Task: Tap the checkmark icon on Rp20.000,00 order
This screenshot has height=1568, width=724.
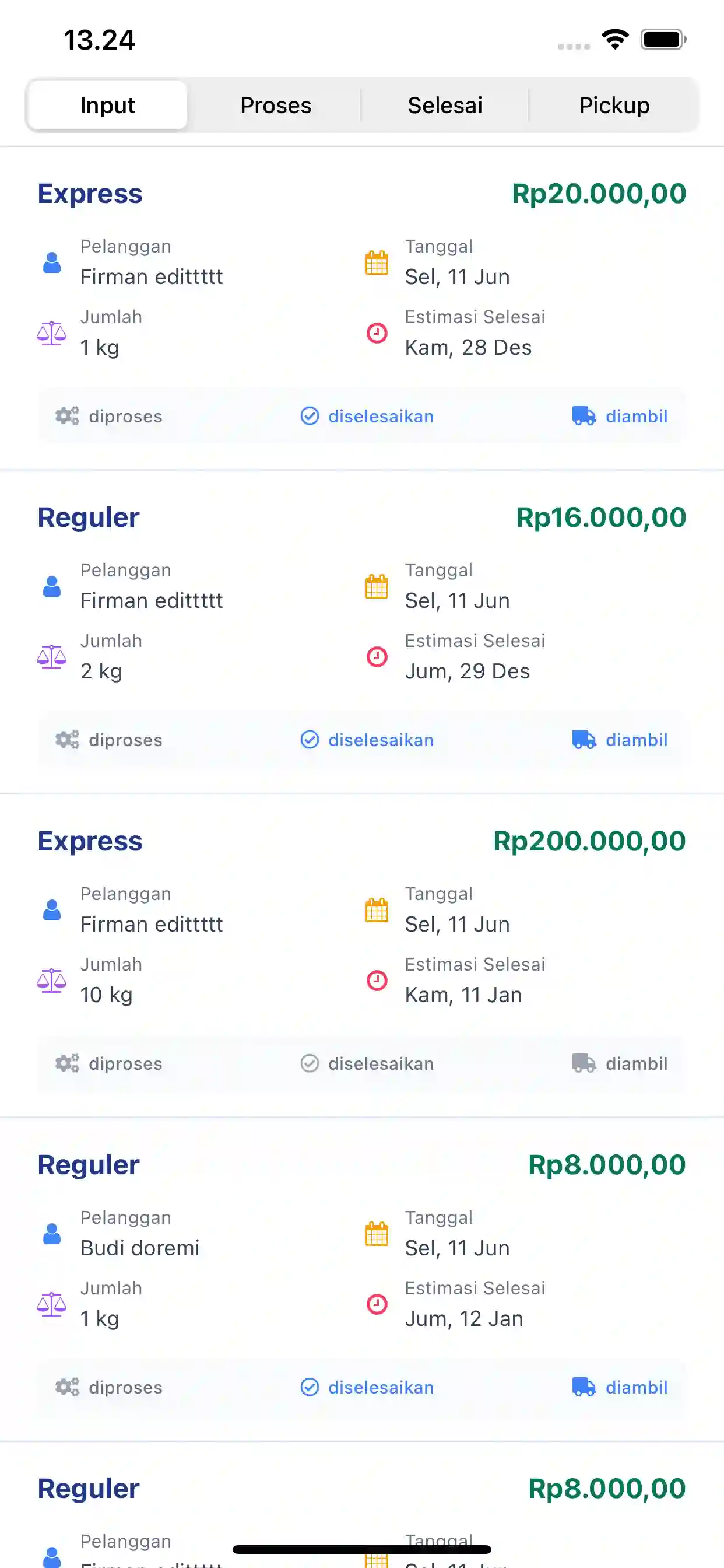Action: tap(310, 416)
